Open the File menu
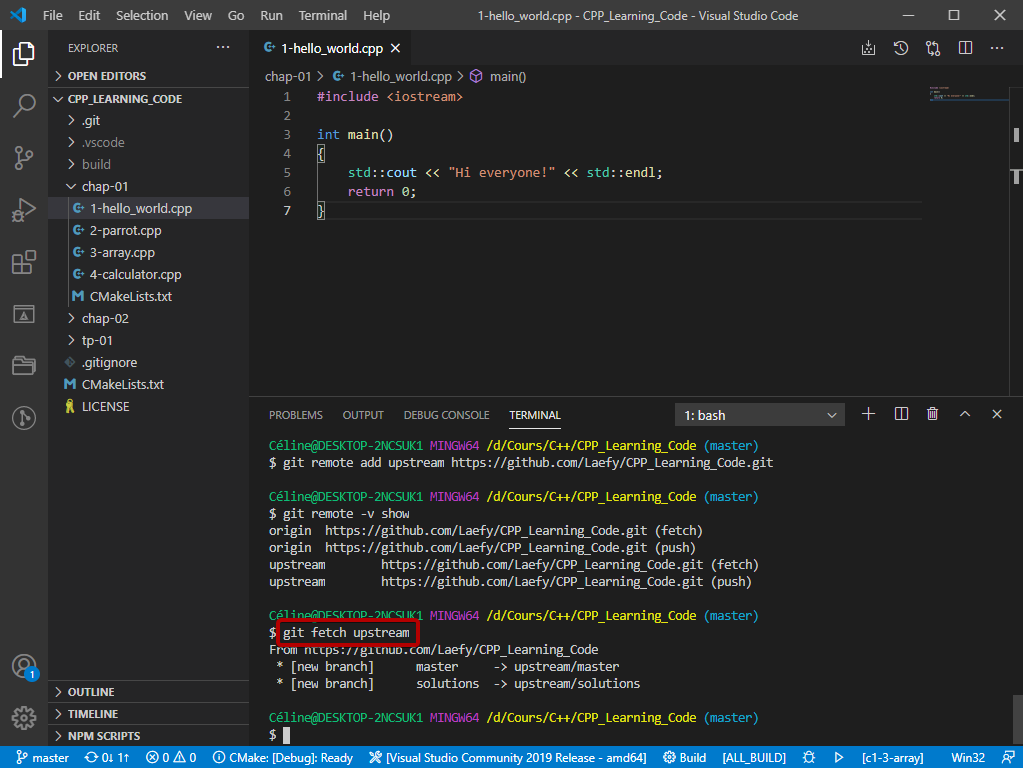This screenshot has width=1023, height=768. 53,15
